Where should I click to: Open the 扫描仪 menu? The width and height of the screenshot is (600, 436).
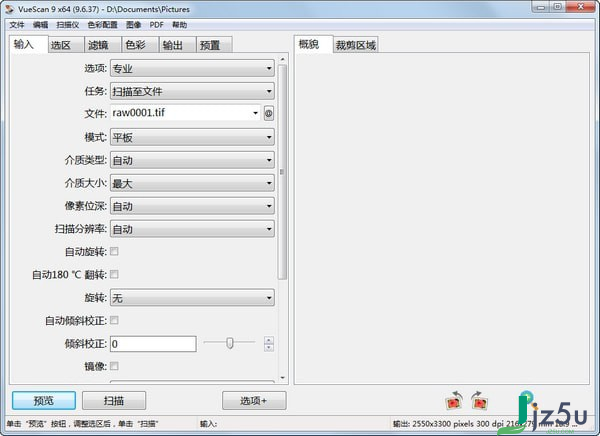67,25
